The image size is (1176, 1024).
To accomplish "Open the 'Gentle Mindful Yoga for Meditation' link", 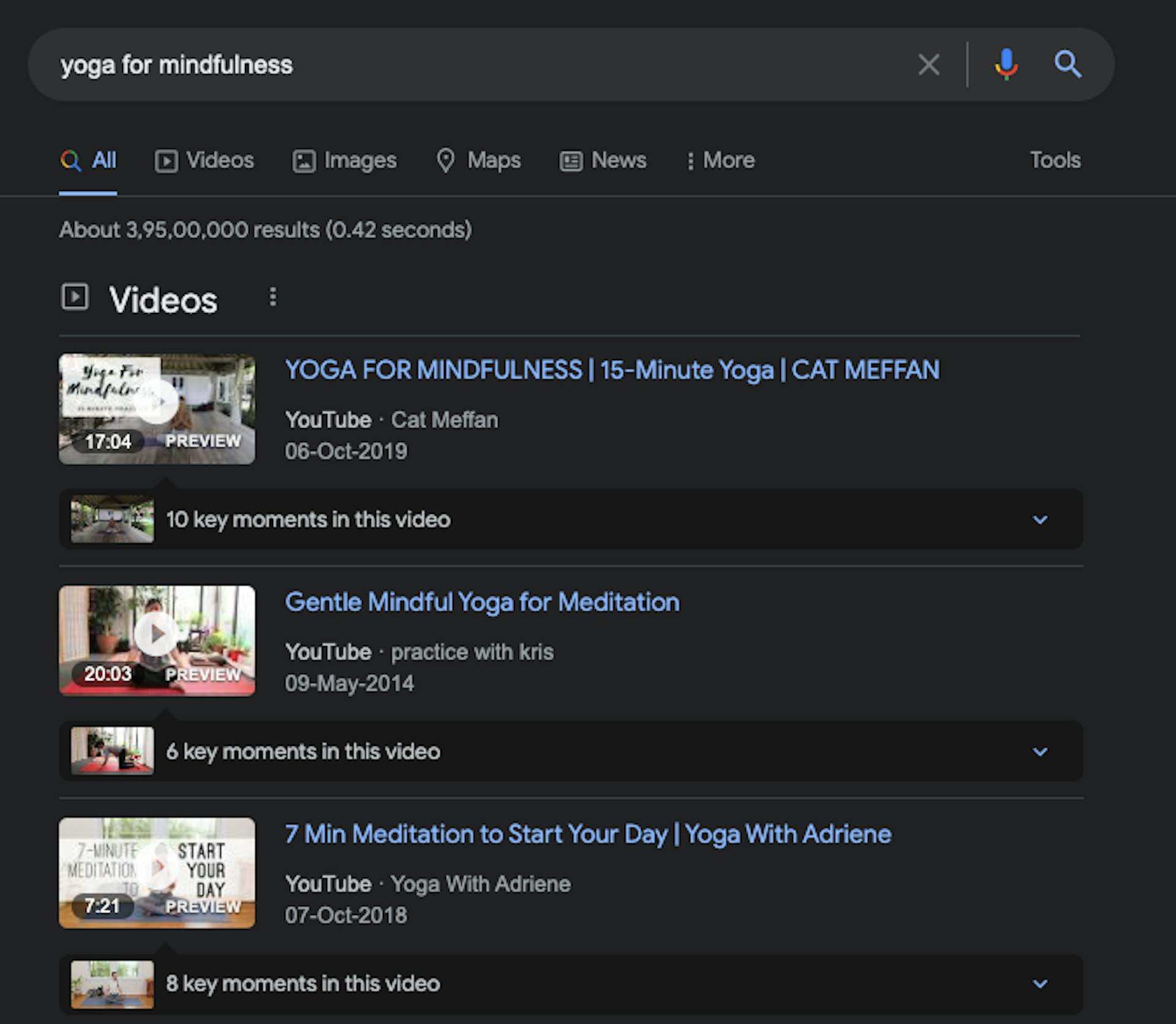I will click(482, 602).
